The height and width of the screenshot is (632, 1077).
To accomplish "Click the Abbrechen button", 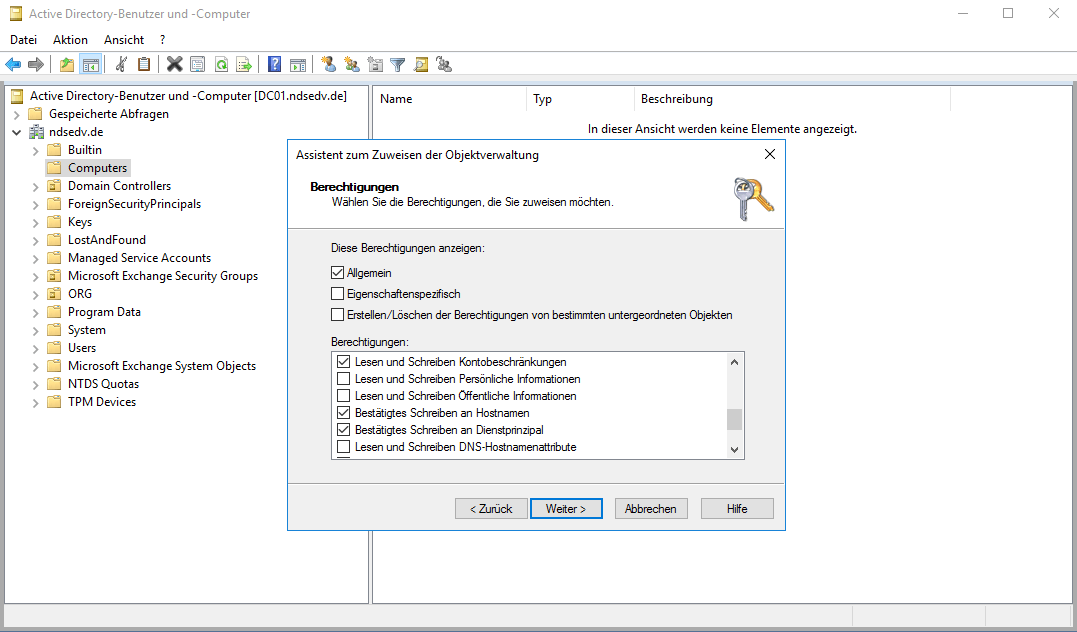I will pyautogui.click(x=650, y=509).
